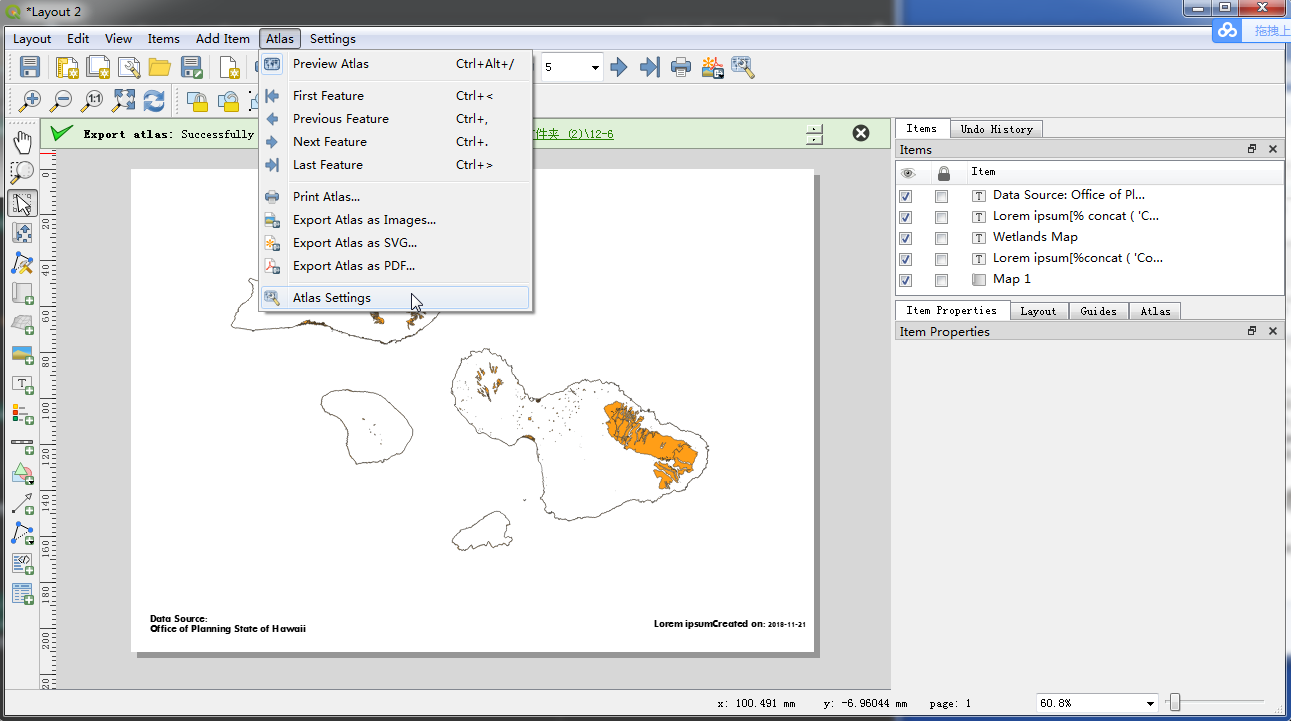Click the Unlock All Items icon
Screen dimensions: 1291x721
pos(228,100)
